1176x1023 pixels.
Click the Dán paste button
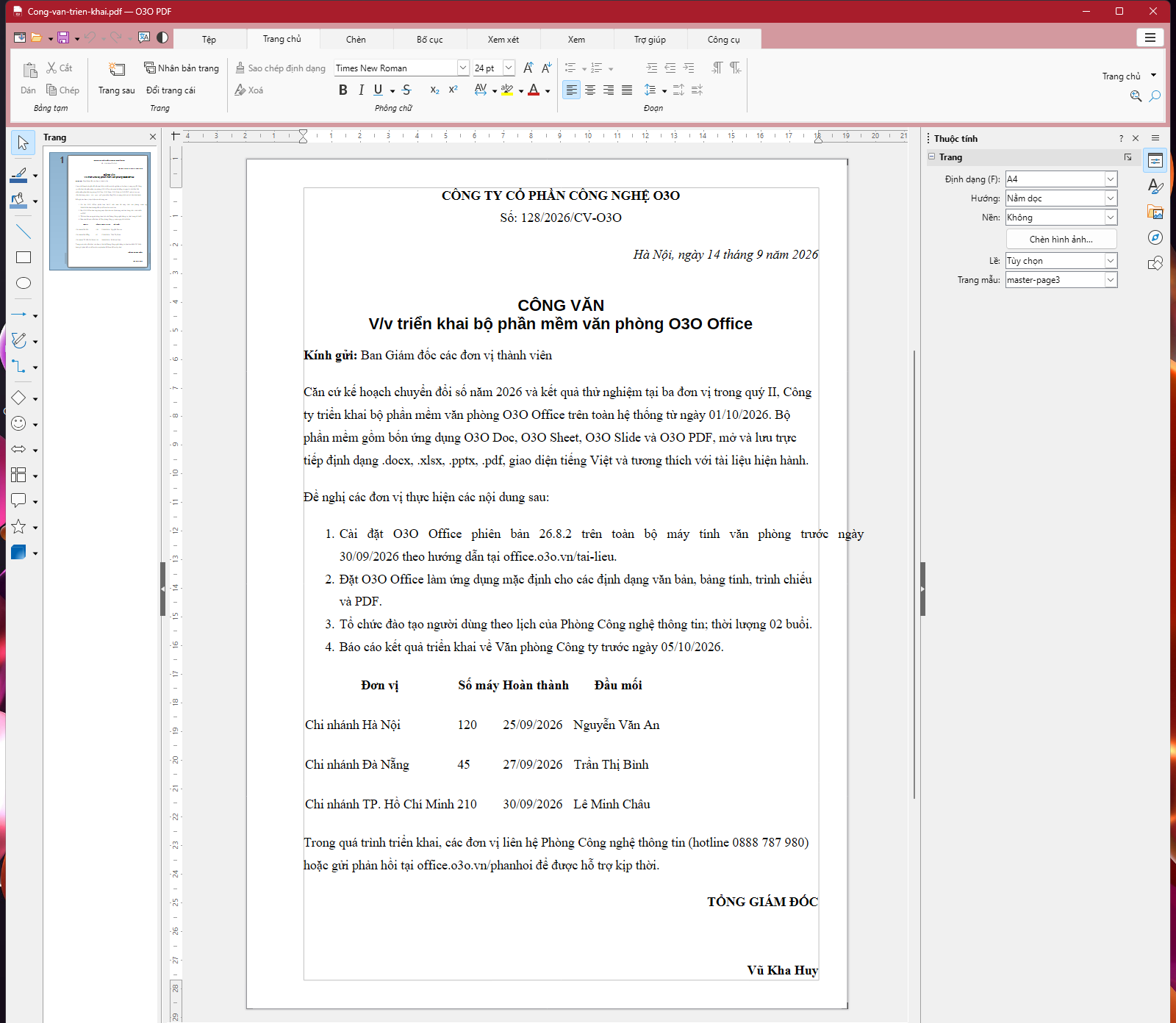pos(29,79)
